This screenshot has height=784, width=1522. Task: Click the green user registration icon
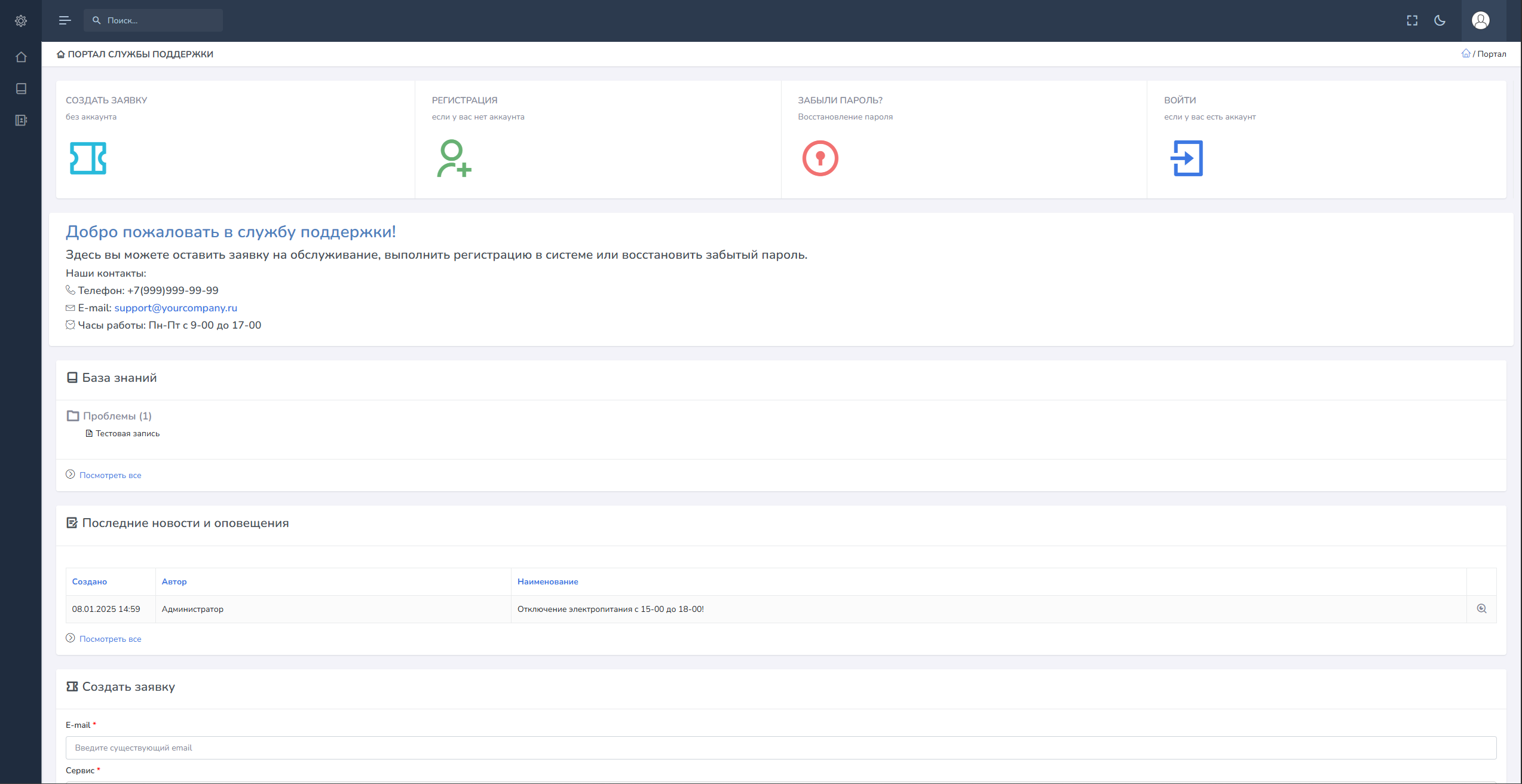pyautogui.click(x=454, y=158)
